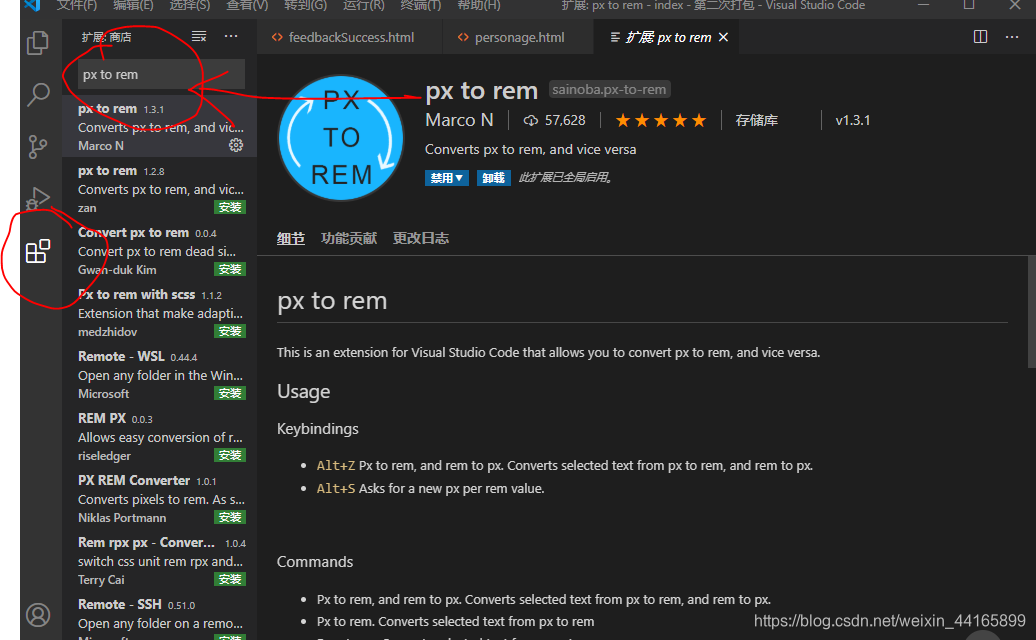Focus the extension search box with px to rem
This screenshot has height=640, width=1036.
(x=161, y=75)
